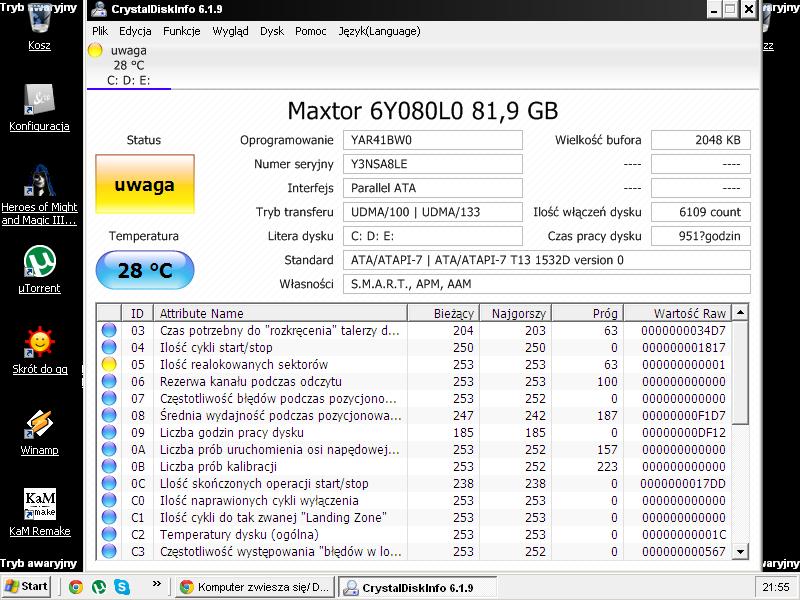Click the blue status icon of row 09
800x600 pixels.
[109, 432]
